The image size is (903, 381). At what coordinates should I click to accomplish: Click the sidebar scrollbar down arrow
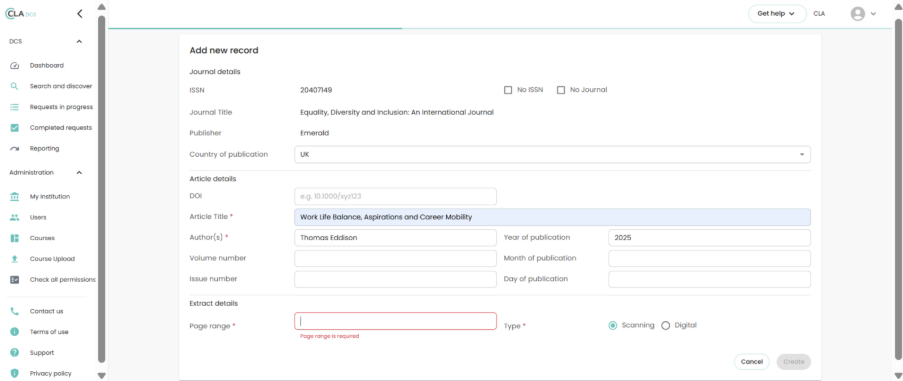[x=101, y=375]
